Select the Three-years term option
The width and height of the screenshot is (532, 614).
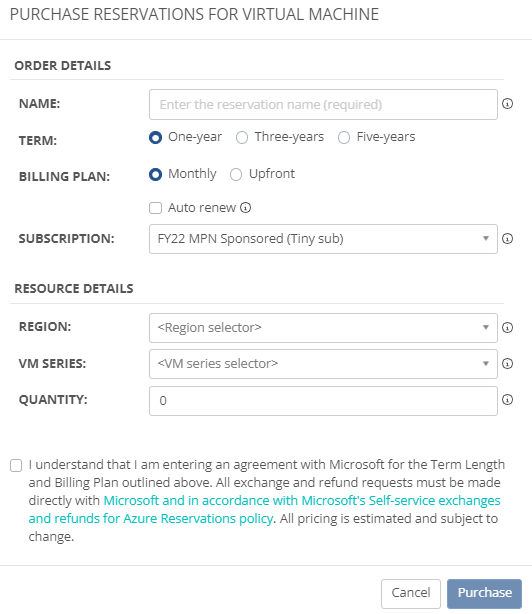tap(242, 137)
